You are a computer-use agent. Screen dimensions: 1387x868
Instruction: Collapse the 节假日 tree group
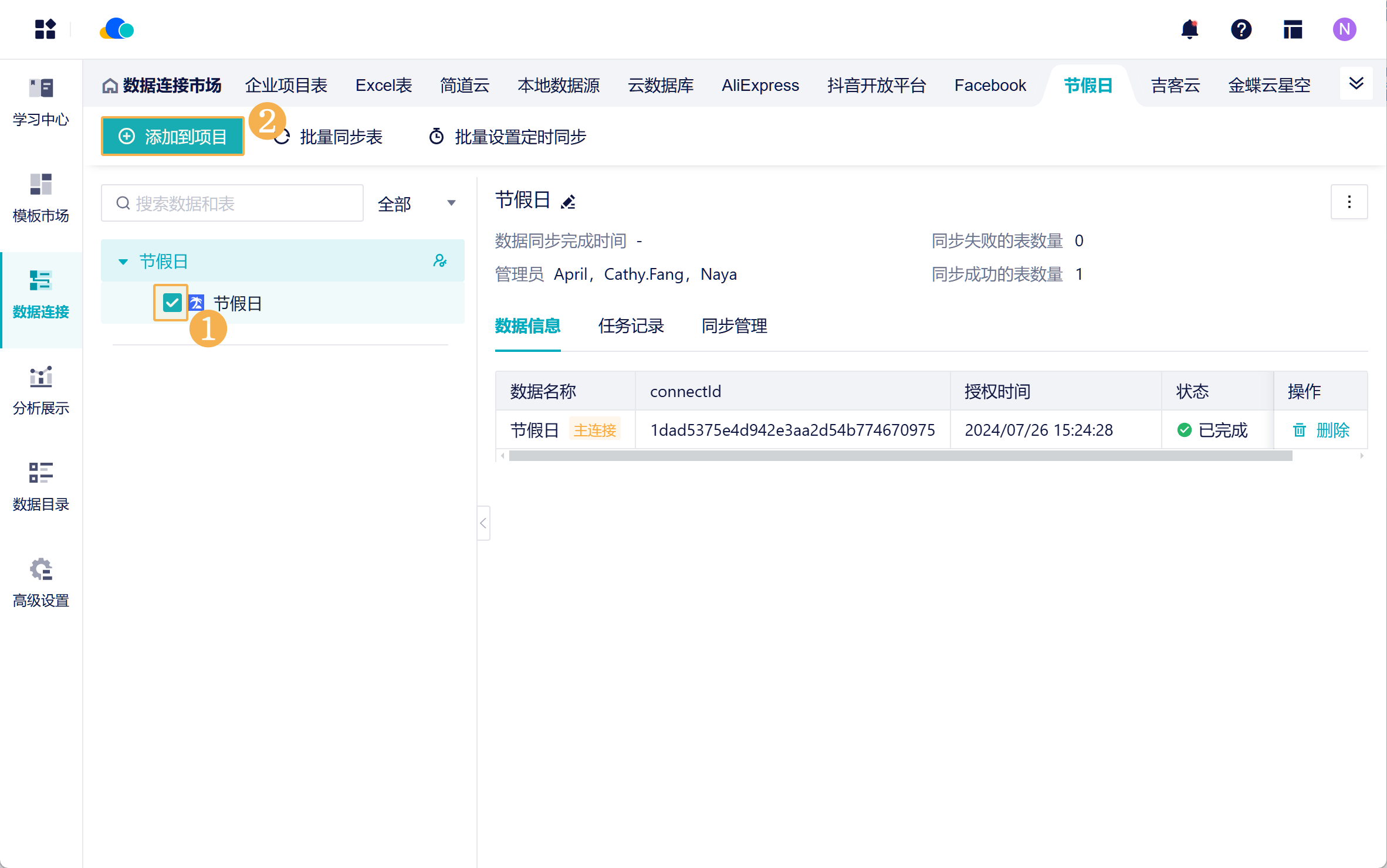coord(123,262)
